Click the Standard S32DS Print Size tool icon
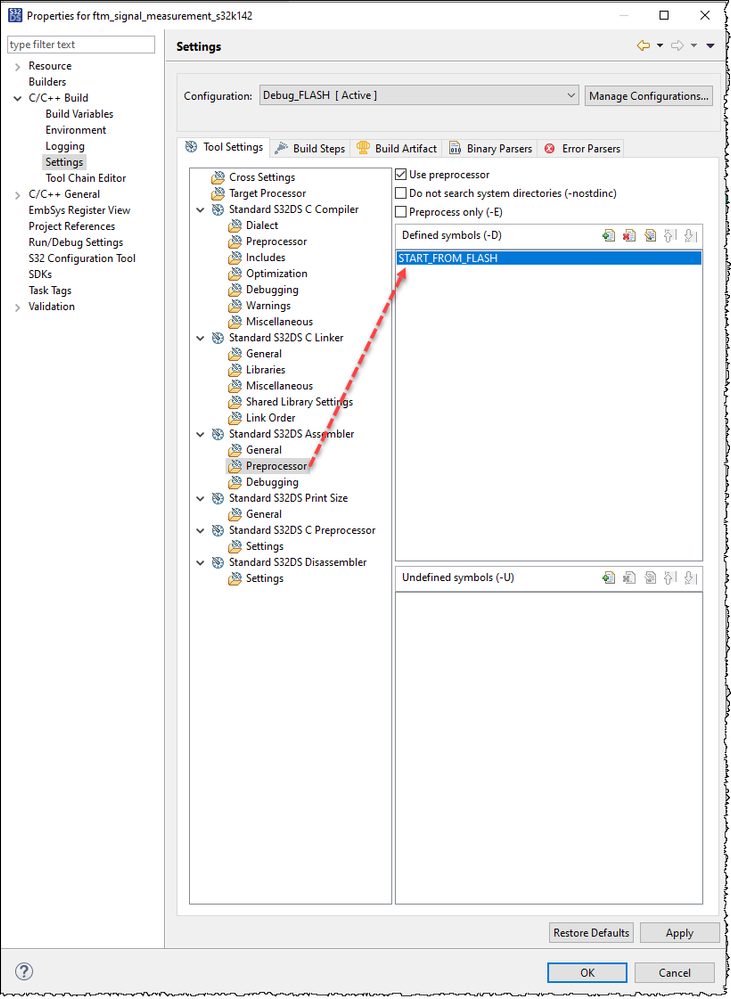The image size is (731, 999). [x=218, y=498]
